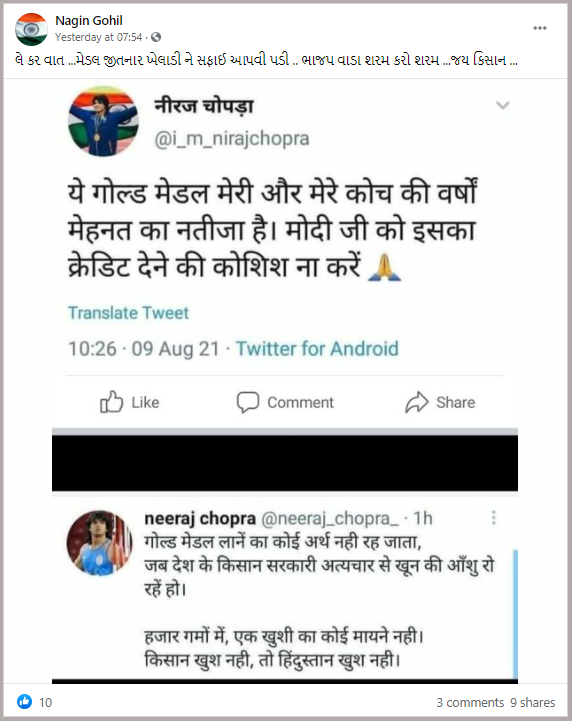Click the arrow Share icon
The width and height of the screenshot is (572, 721).
[x=417, y=402]
